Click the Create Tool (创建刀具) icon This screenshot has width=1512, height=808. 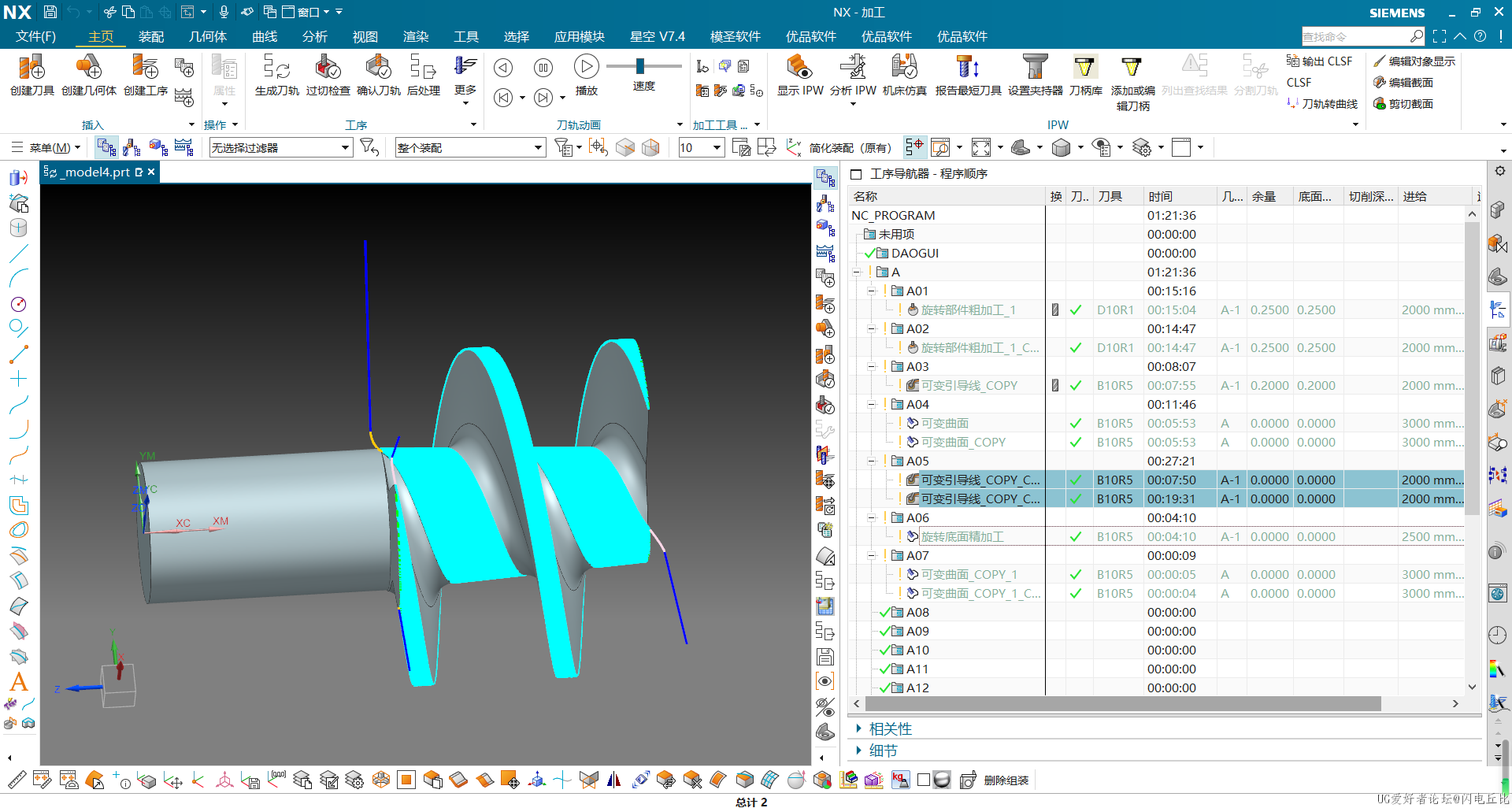[32, 68]
